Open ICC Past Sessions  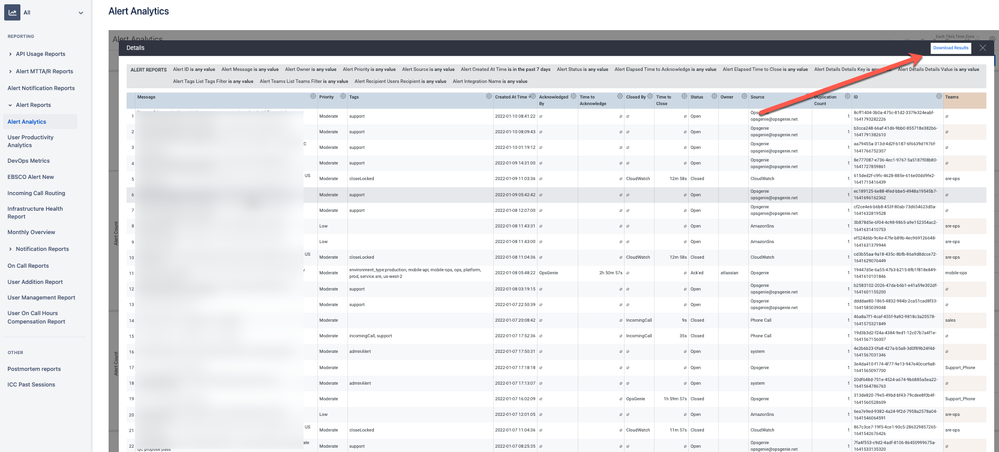pos(31,384)
